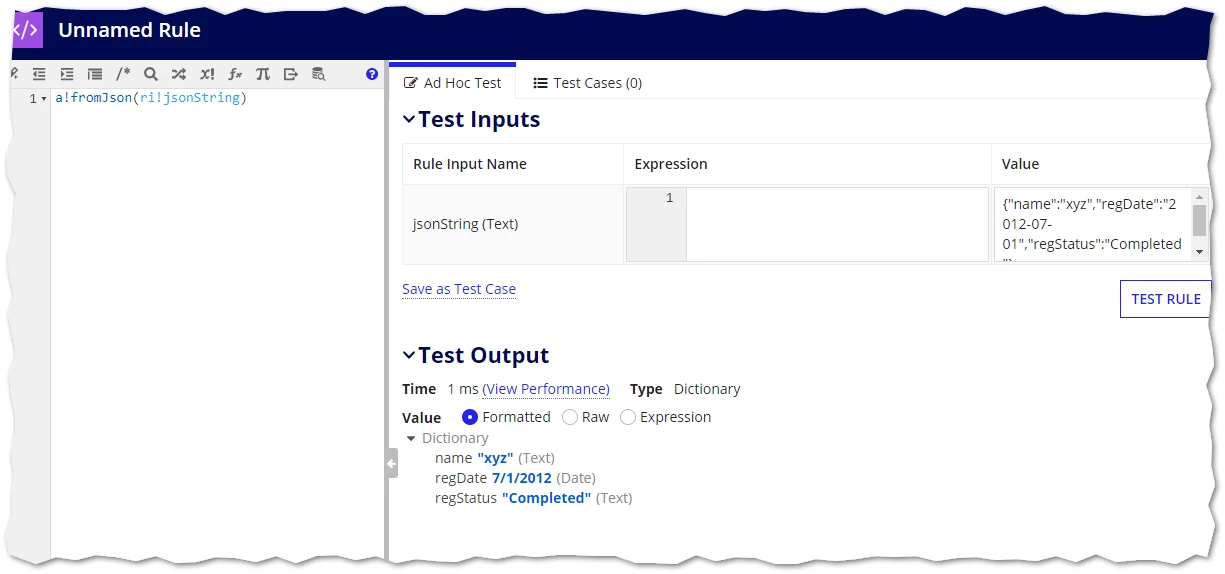
Task: Click the indent lines toolbar icon
Action: coord(67,74)
